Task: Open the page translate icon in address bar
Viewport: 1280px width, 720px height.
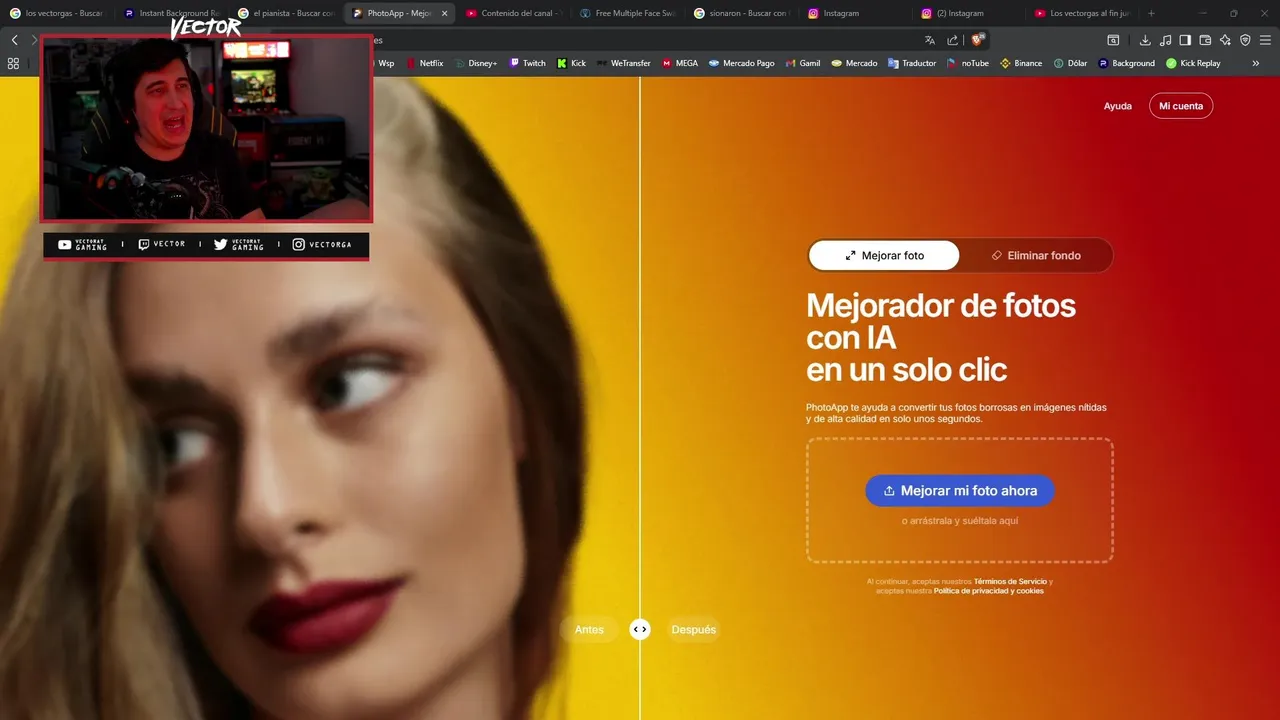Action: pyautogui.click(x=930, y=40)
